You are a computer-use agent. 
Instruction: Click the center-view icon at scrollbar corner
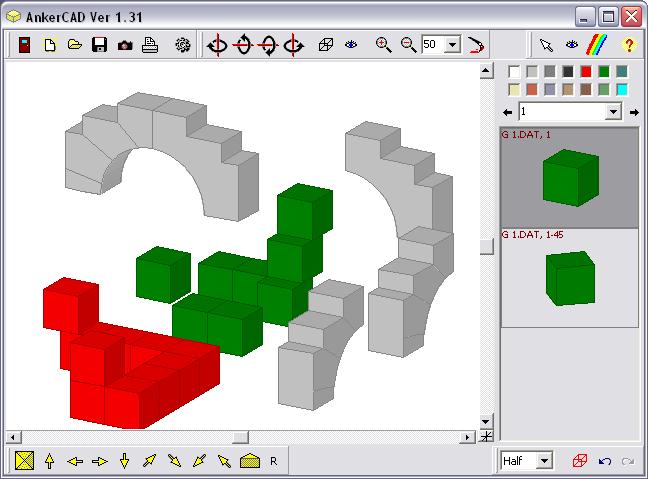click(486, 437)
